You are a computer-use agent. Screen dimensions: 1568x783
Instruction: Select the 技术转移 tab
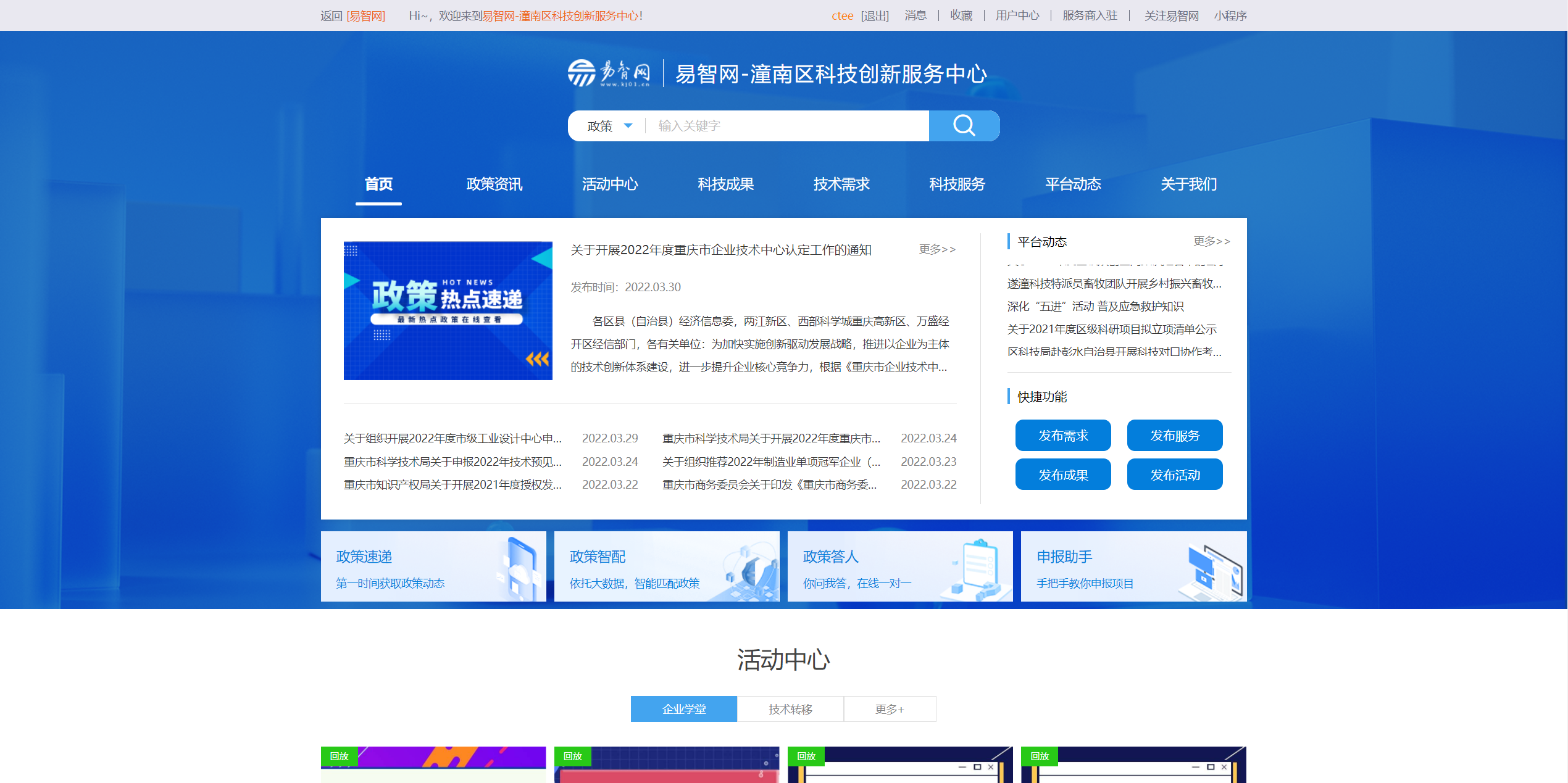pyautogui.click(x=790, y=709)
